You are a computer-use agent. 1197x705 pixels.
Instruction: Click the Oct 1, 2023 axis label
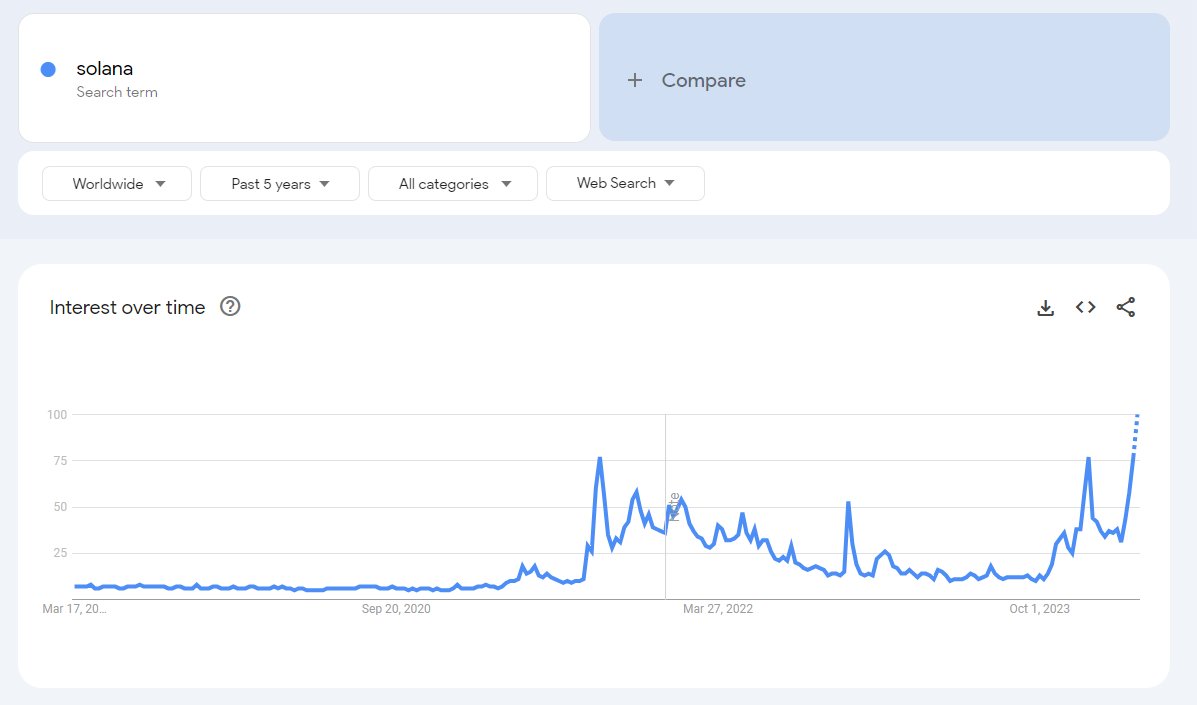pyautogui.click(x=1039, y=609)
